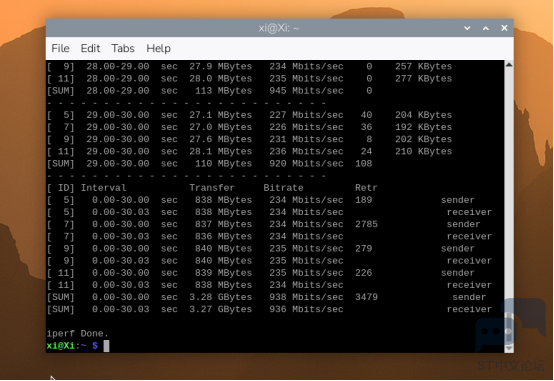Click the '210 KBytes' window value
Screen dimensions: 554x381
[424, 151]
